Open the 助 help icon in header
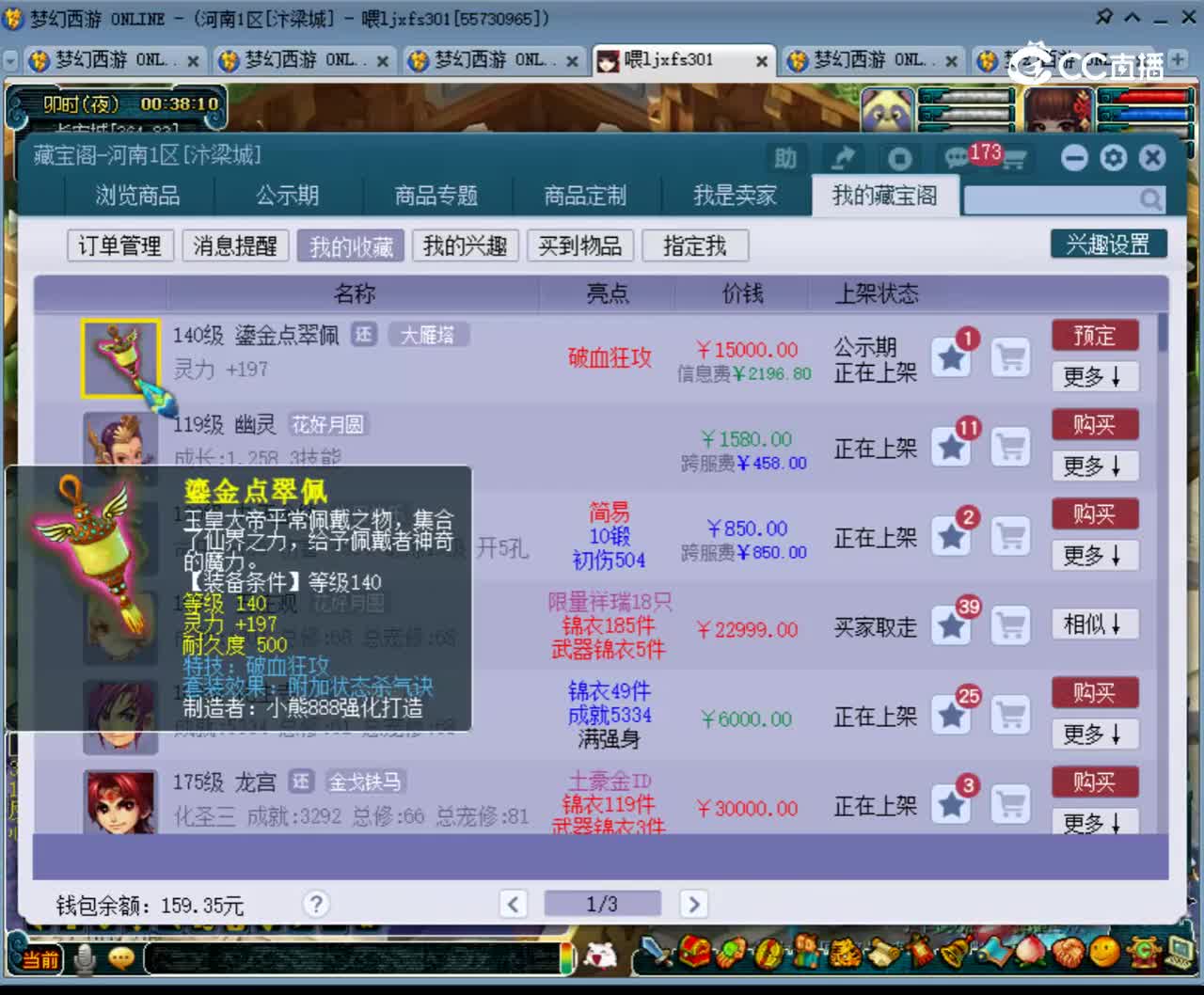Viewport: 1204px width, 995px height. [784, 158]
